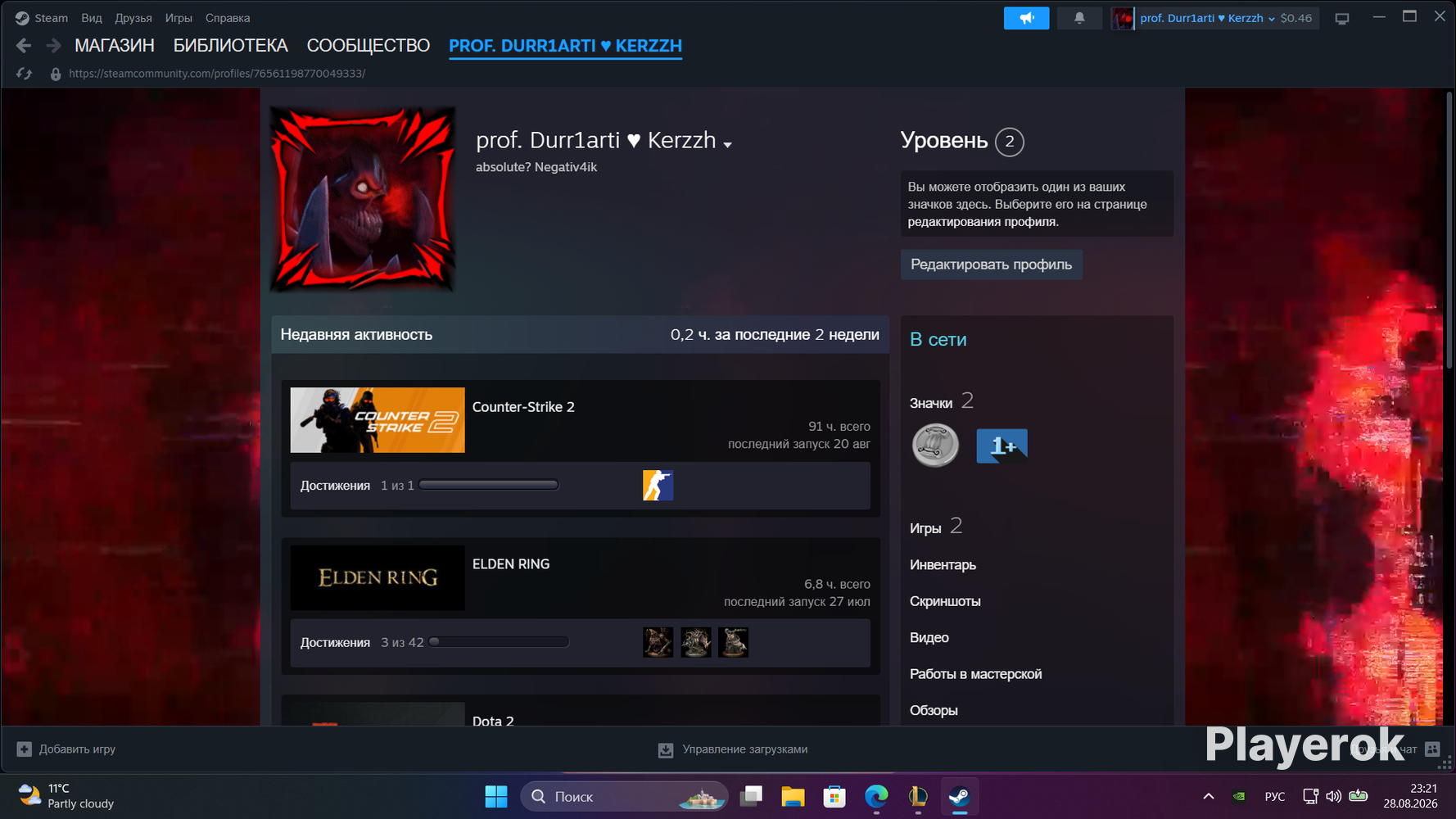Viewport: 1456px width, 819px height.
Task: Open the Инвентарь link
Action: pyautogui.click(x=943, y=565)
